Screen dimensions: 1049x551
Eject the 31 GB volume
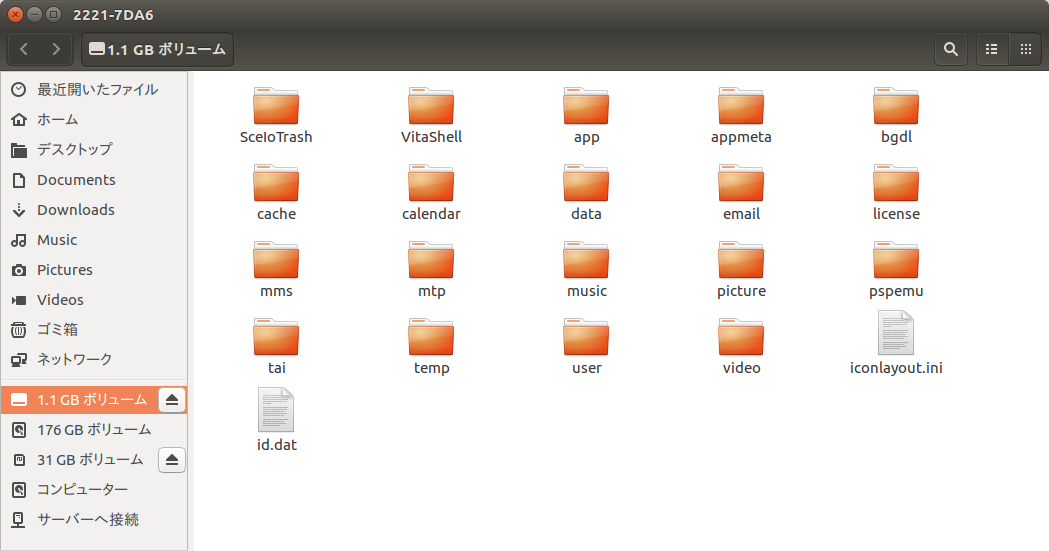coord(172,460)
